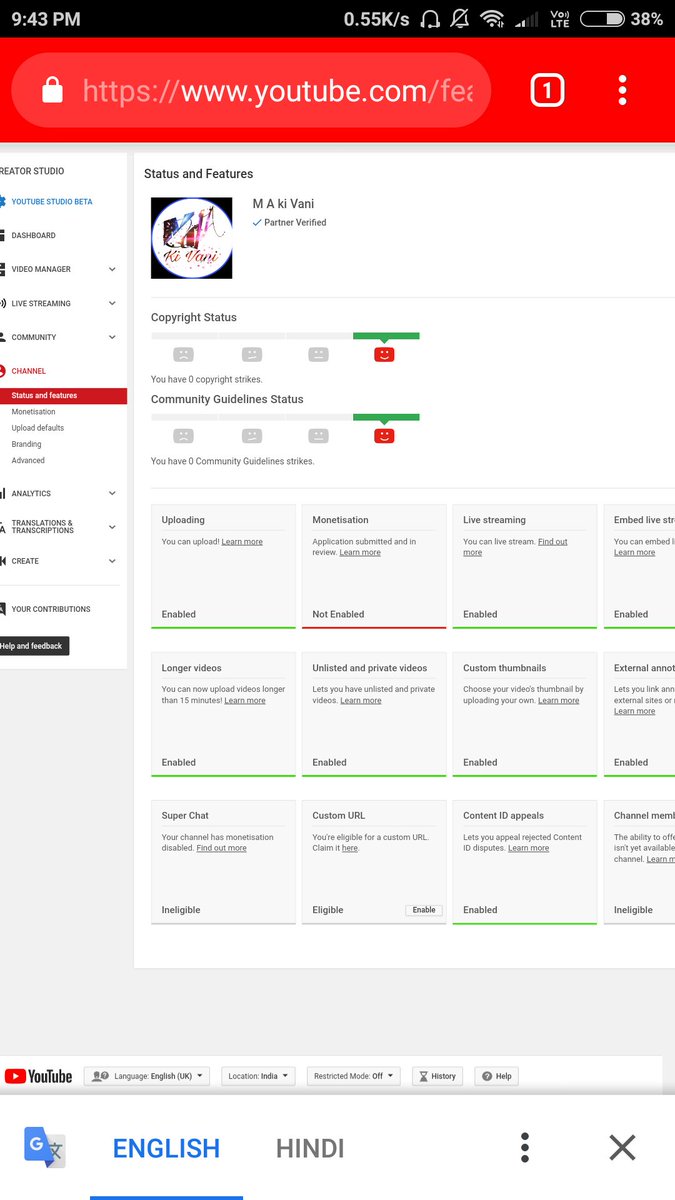Screen dimensions: 675x1200
Task: Select HINDI in translate bar
Action: 310,1148
